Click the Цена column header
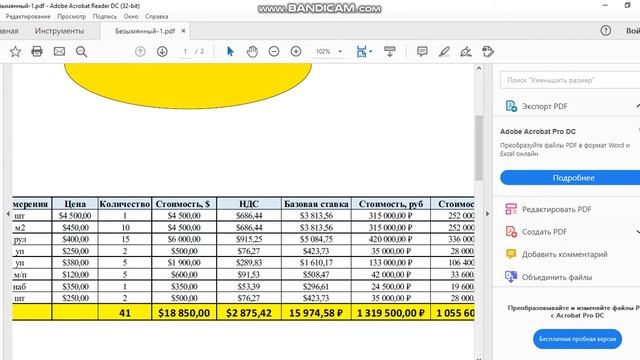 pyautogui.click(x=75, y=204)
